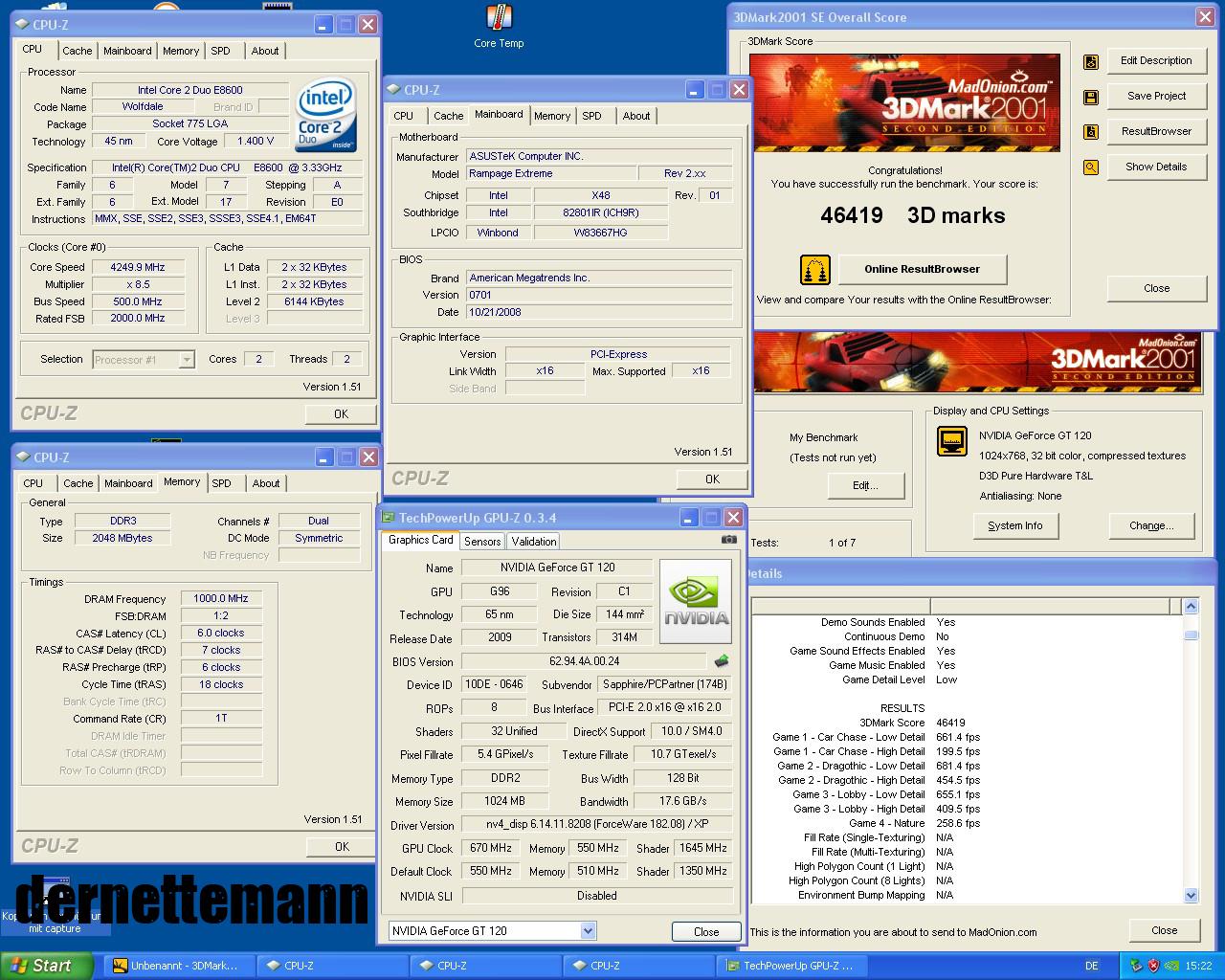Click the Driver Version field in GPU-Z
1225x980 pixels.
point(597,824)
